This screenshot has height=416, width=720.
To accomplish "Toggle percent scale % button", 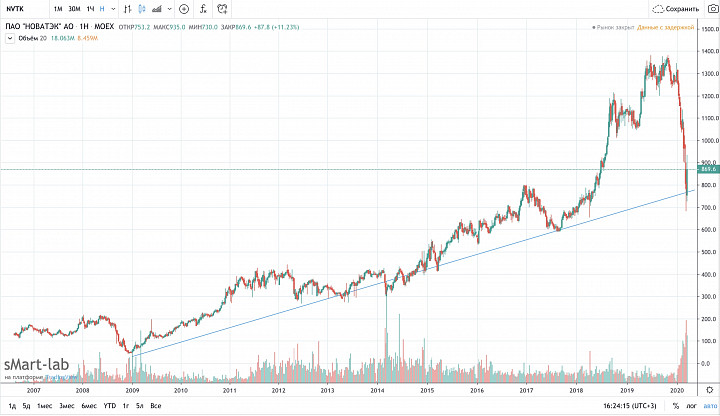I will click(x=676, y=406).
